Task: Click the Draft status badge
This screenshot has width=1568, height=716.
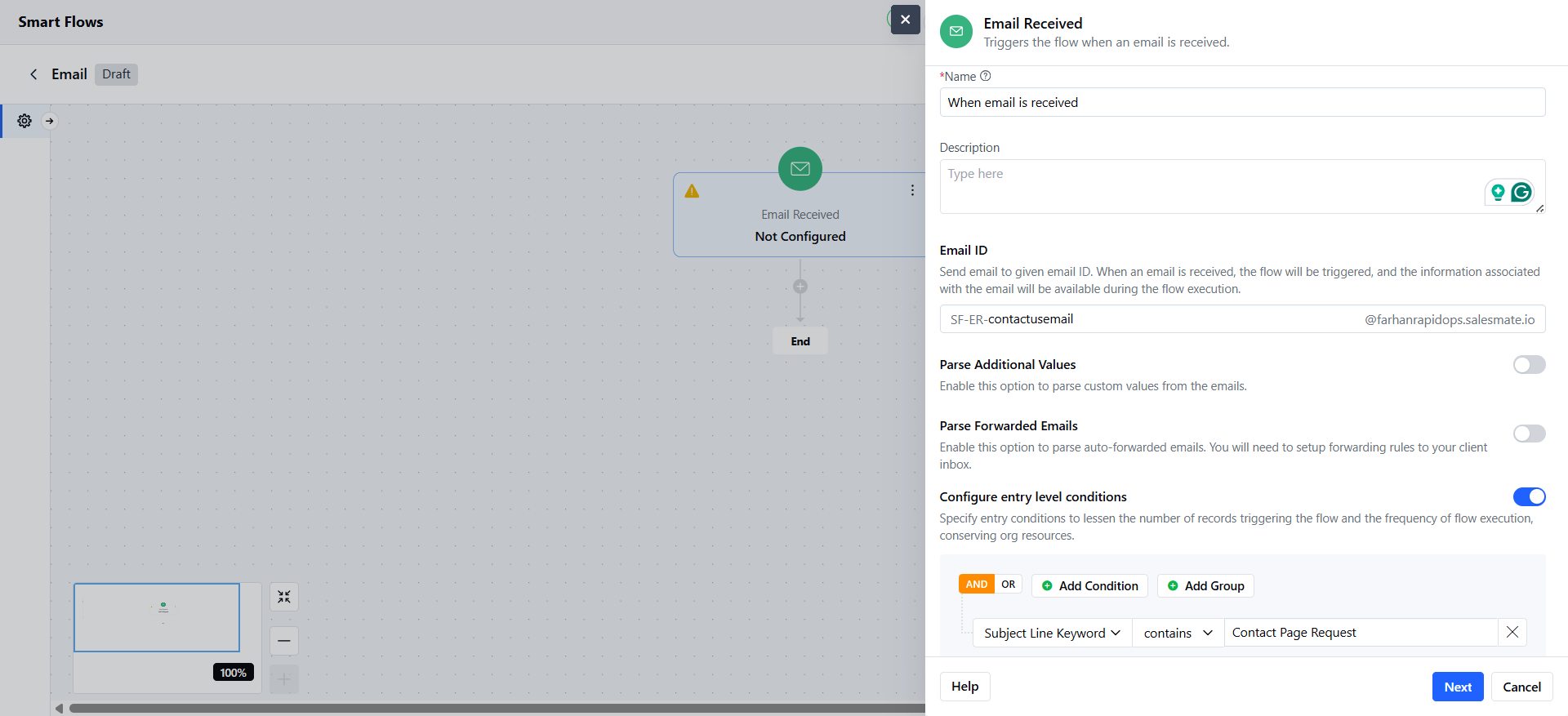Action: [x=116, y=74]
